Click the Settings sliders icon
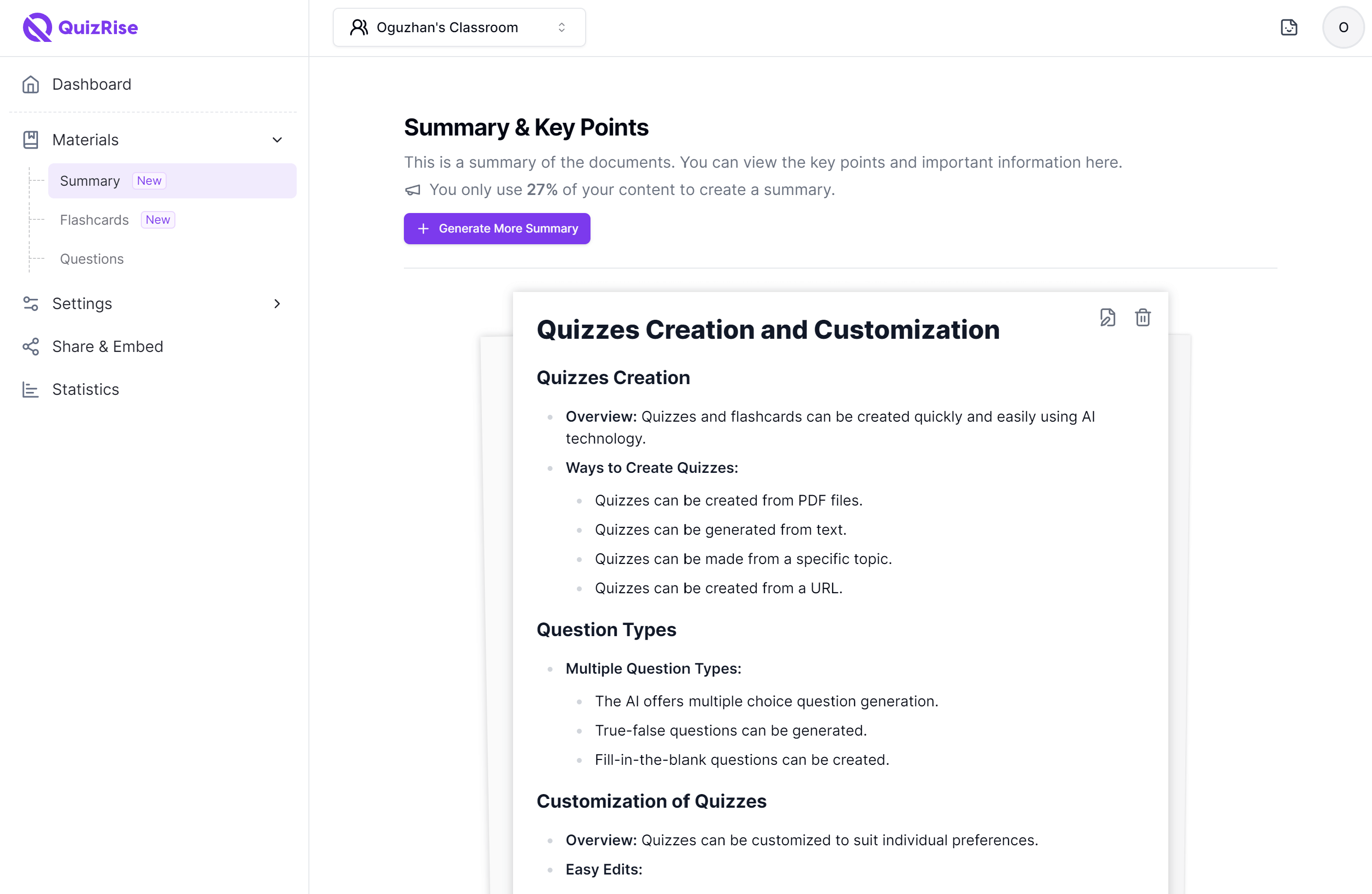The image size is (1372, 894). (31, 303)
